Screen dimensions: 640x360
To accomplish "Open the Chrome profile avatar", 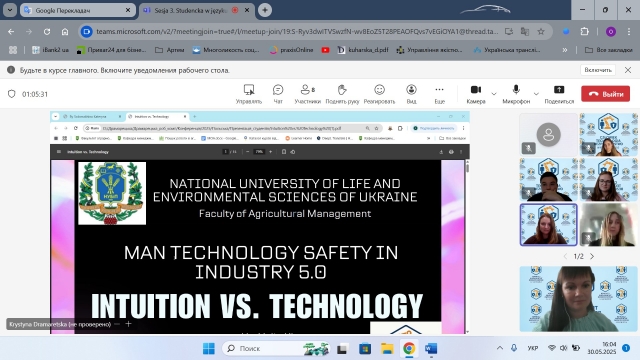I will [611, 31].
